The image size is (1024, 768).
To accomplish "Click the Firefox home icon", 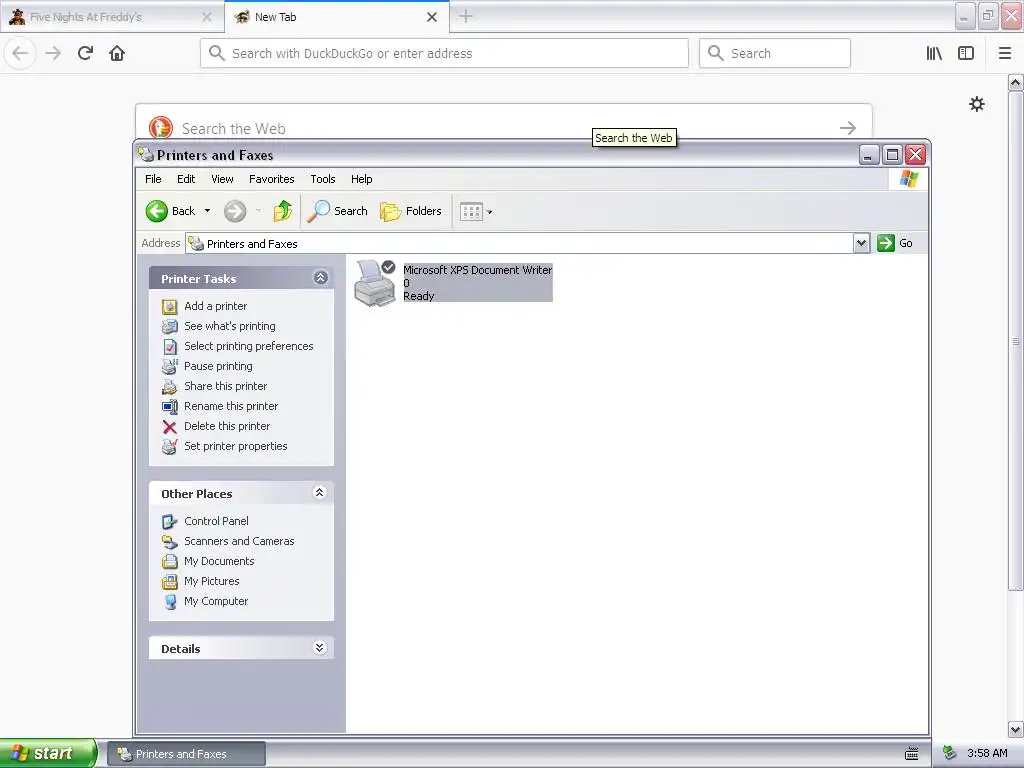I will click(117, 54).
